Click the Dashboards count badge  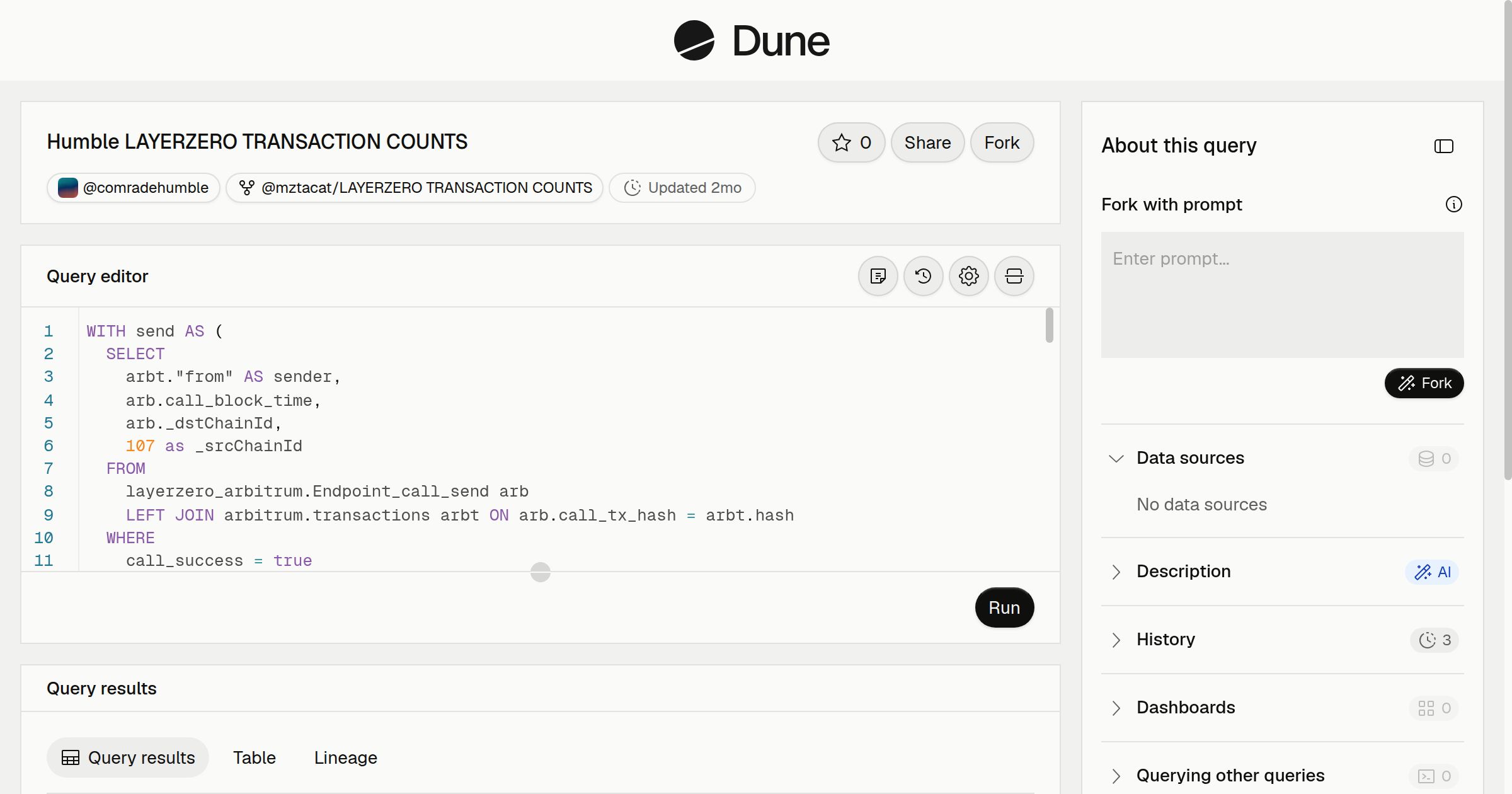pyautogui.click(x=1434, y=708)
